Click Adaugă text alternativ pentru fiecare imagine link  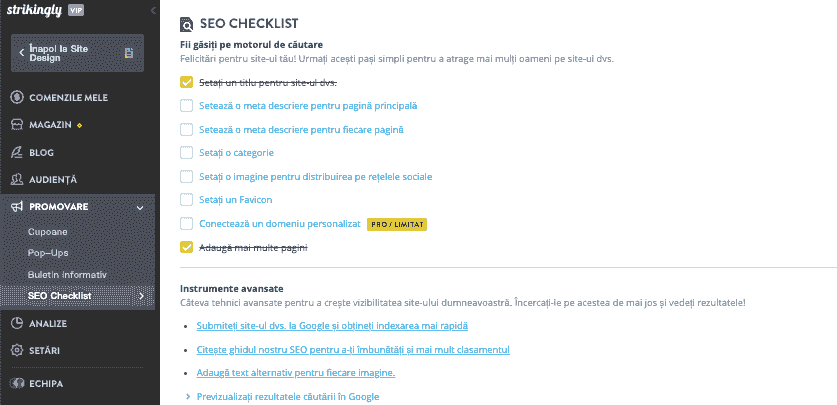point(296,372)
